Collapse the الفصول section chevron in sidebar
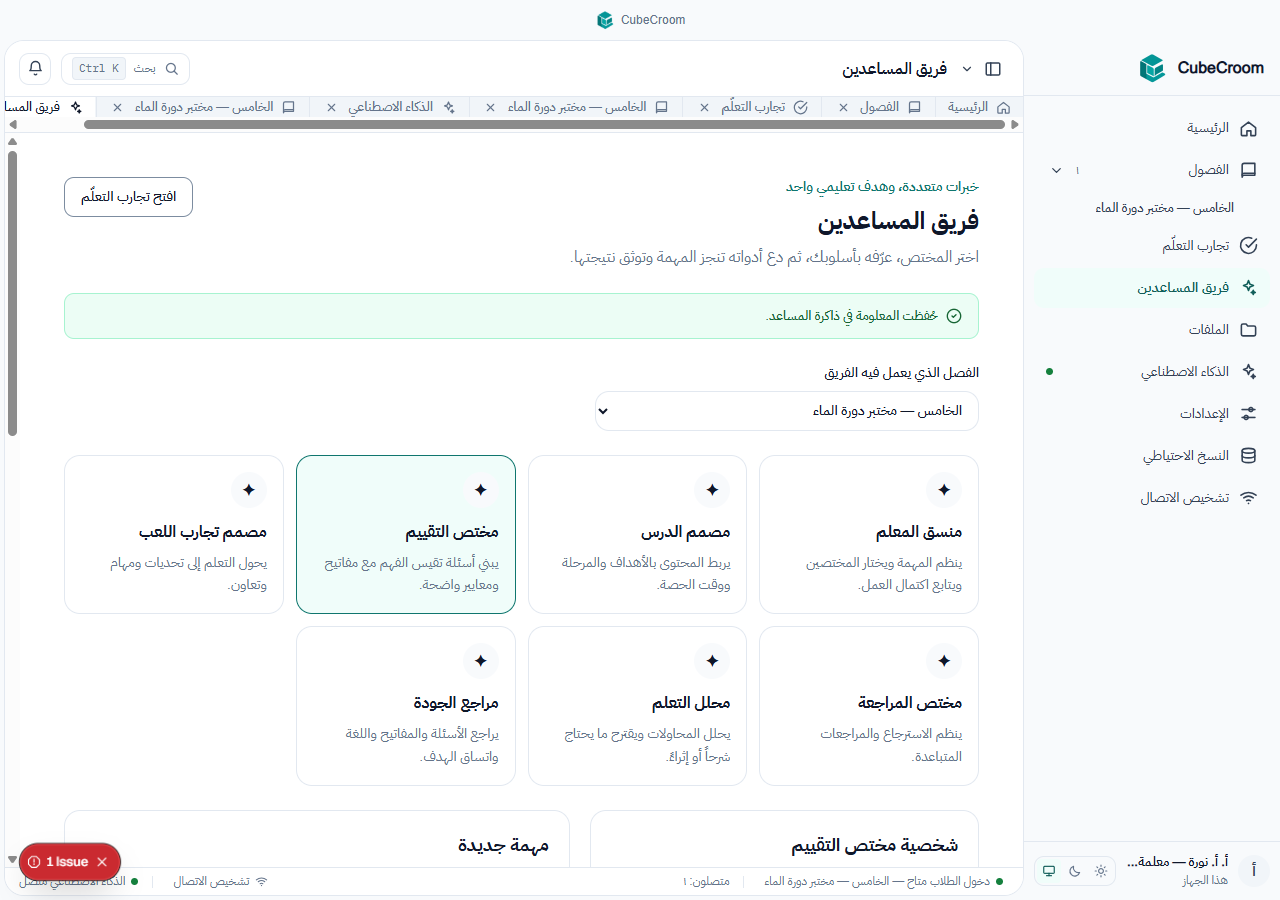The width and height of the screenshot is (1280, 900). (1056, 170)
